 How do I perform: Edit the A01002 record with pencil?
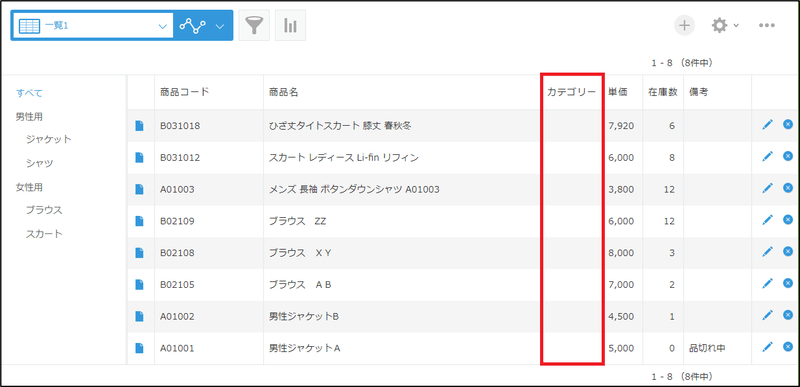(x=767, y=315)
